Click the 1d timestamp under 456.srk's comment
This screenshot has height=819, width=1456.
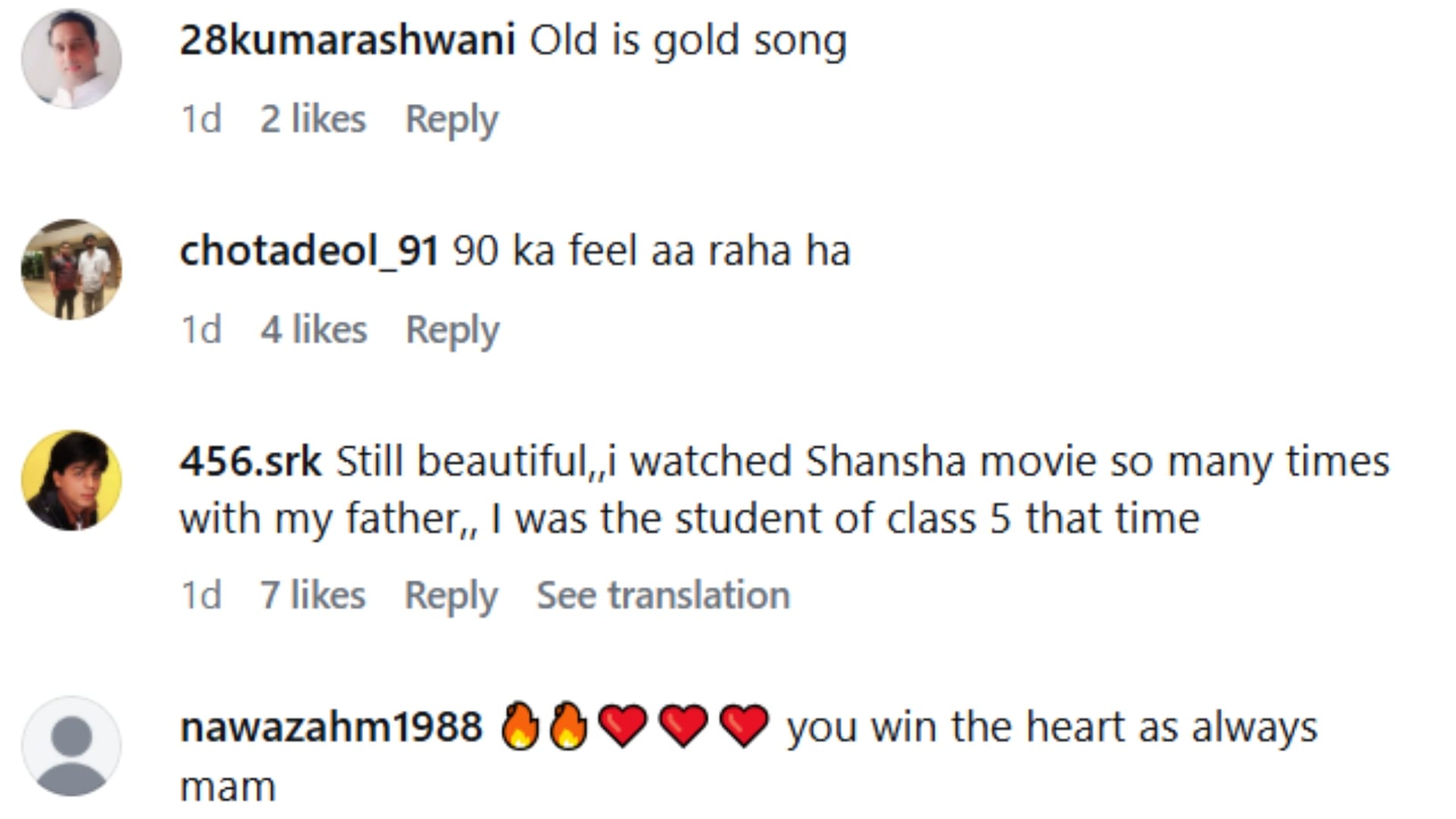point(201,595)
